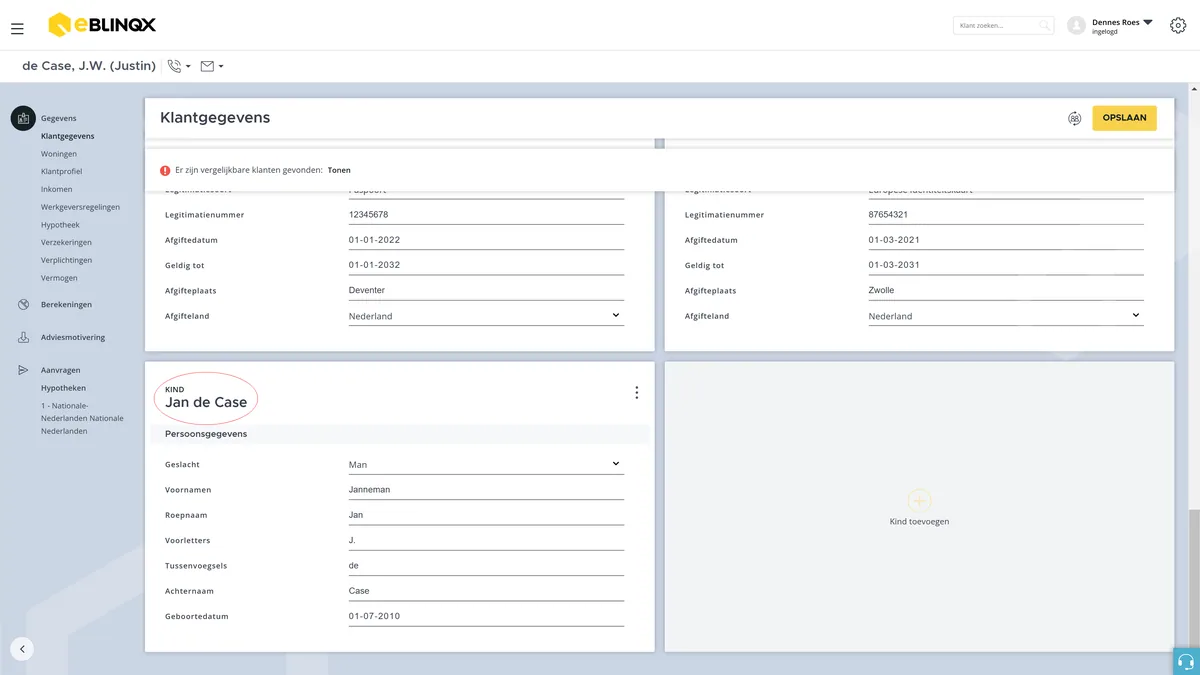The height and width of the screenshot is (675, 1200).
Task: Open the Geslacht dropdown showing Man
Action: click(486, 465)
